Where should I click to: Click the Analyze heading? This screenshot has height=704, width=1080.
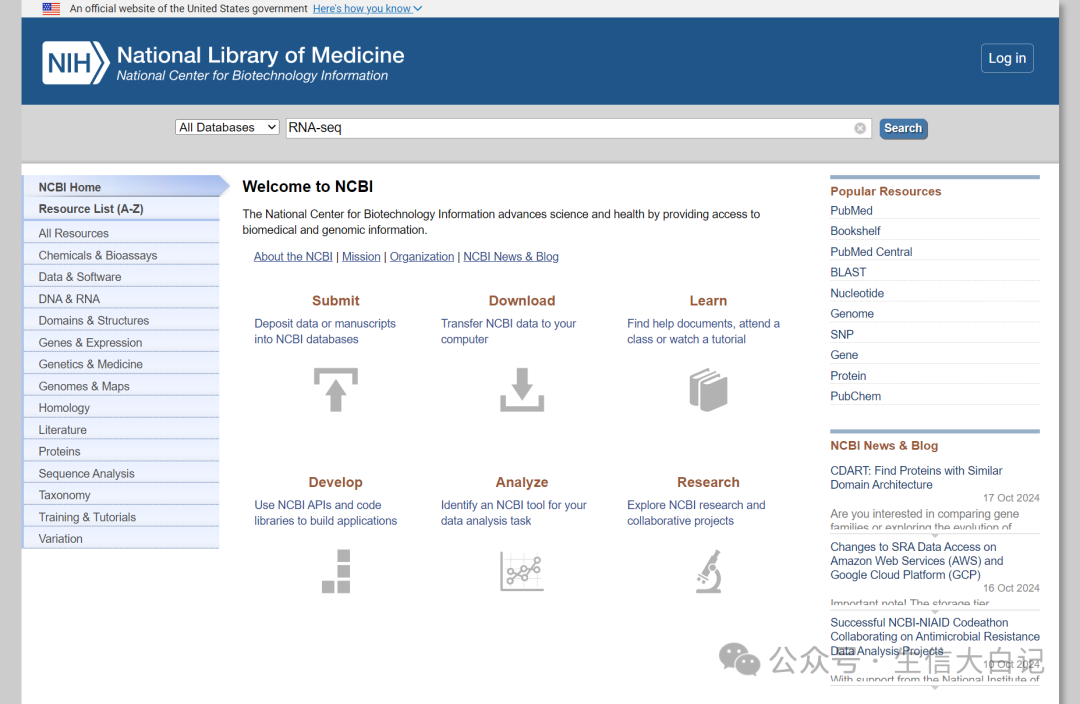pos(522,482)
